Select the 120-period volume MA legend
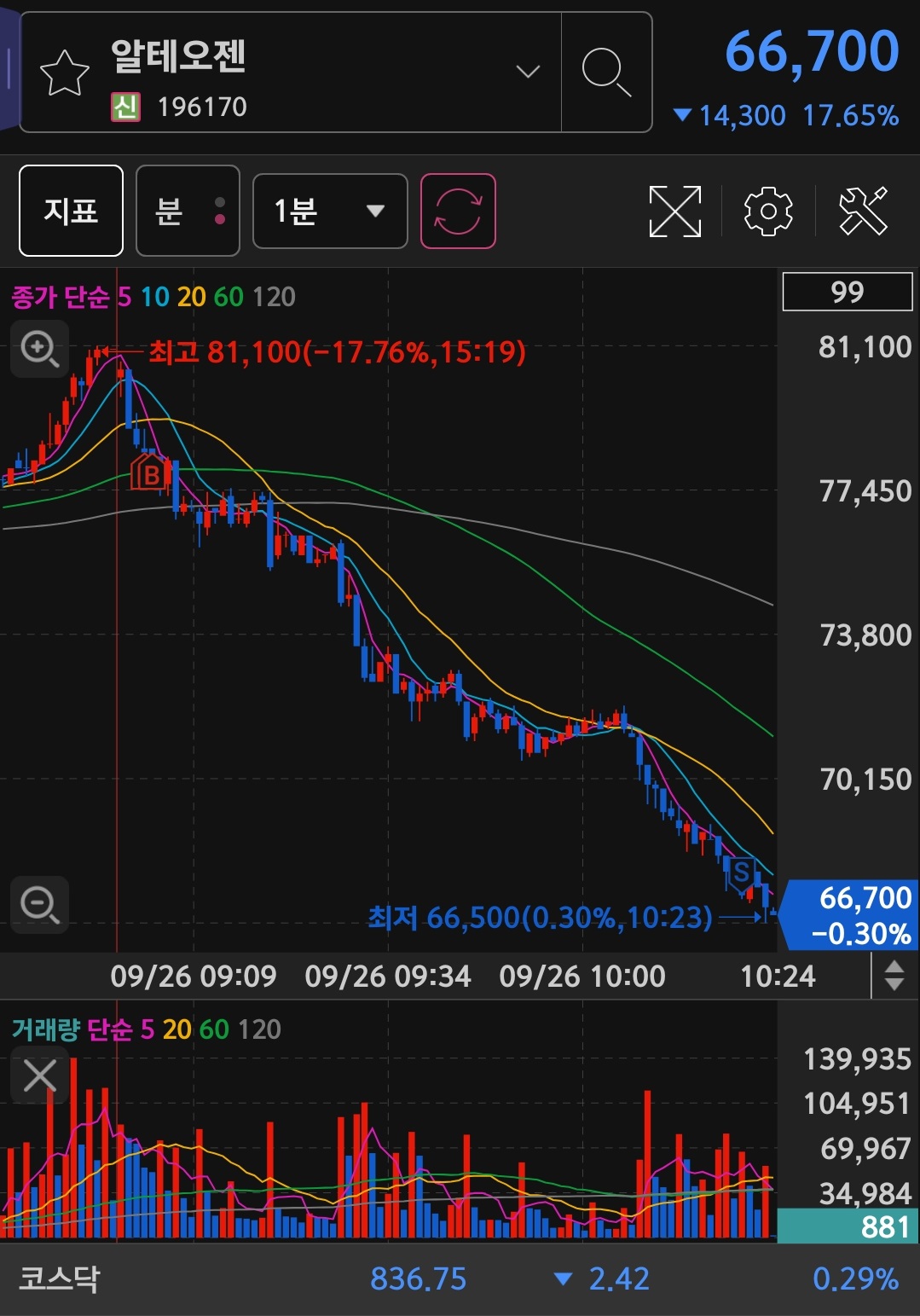Viewport: 920px width, 1316px height. pyautogui.click(x=259, y=1029)
